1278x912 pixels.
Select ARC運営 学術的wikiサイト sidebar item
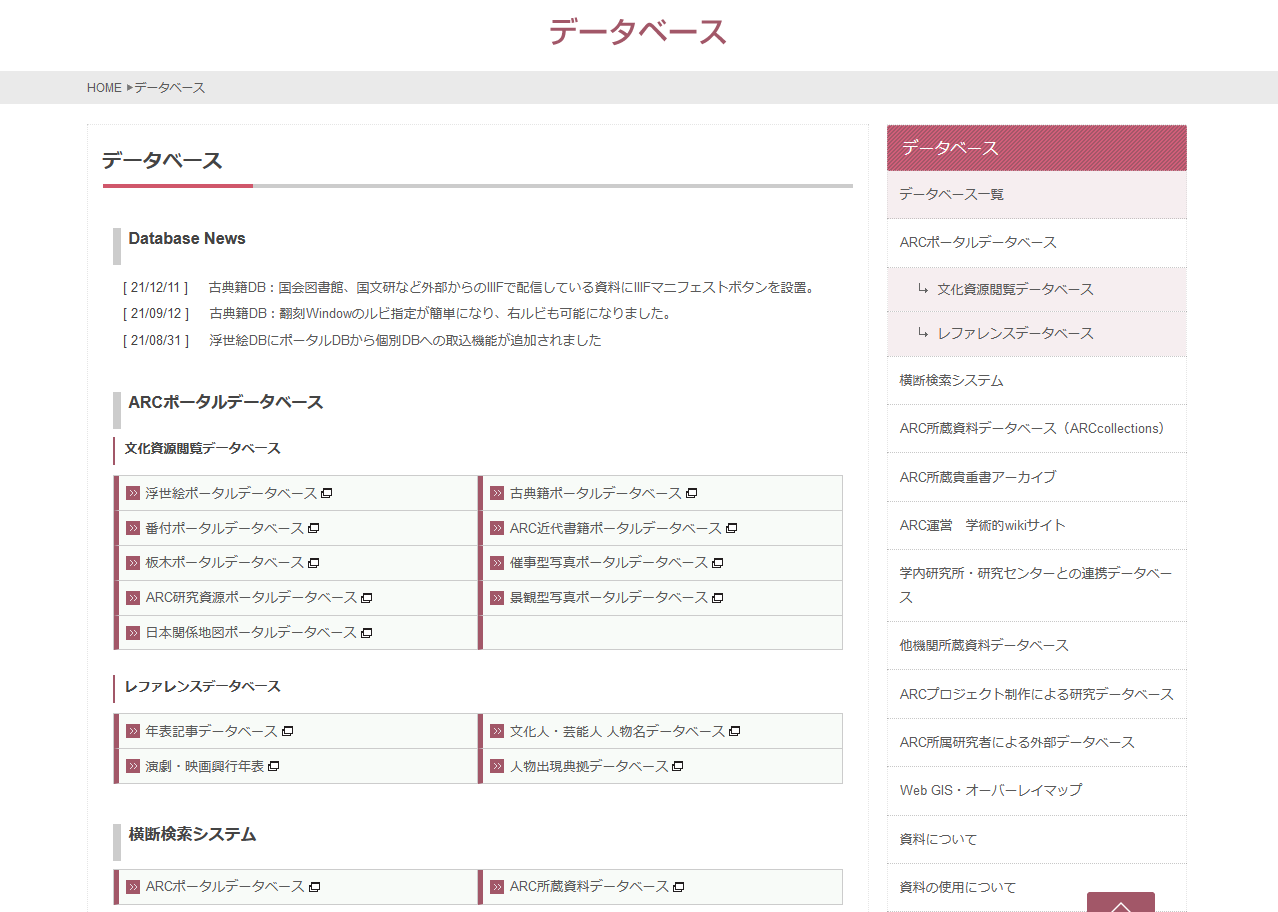pyautogui.click(x=1037, y=525)
